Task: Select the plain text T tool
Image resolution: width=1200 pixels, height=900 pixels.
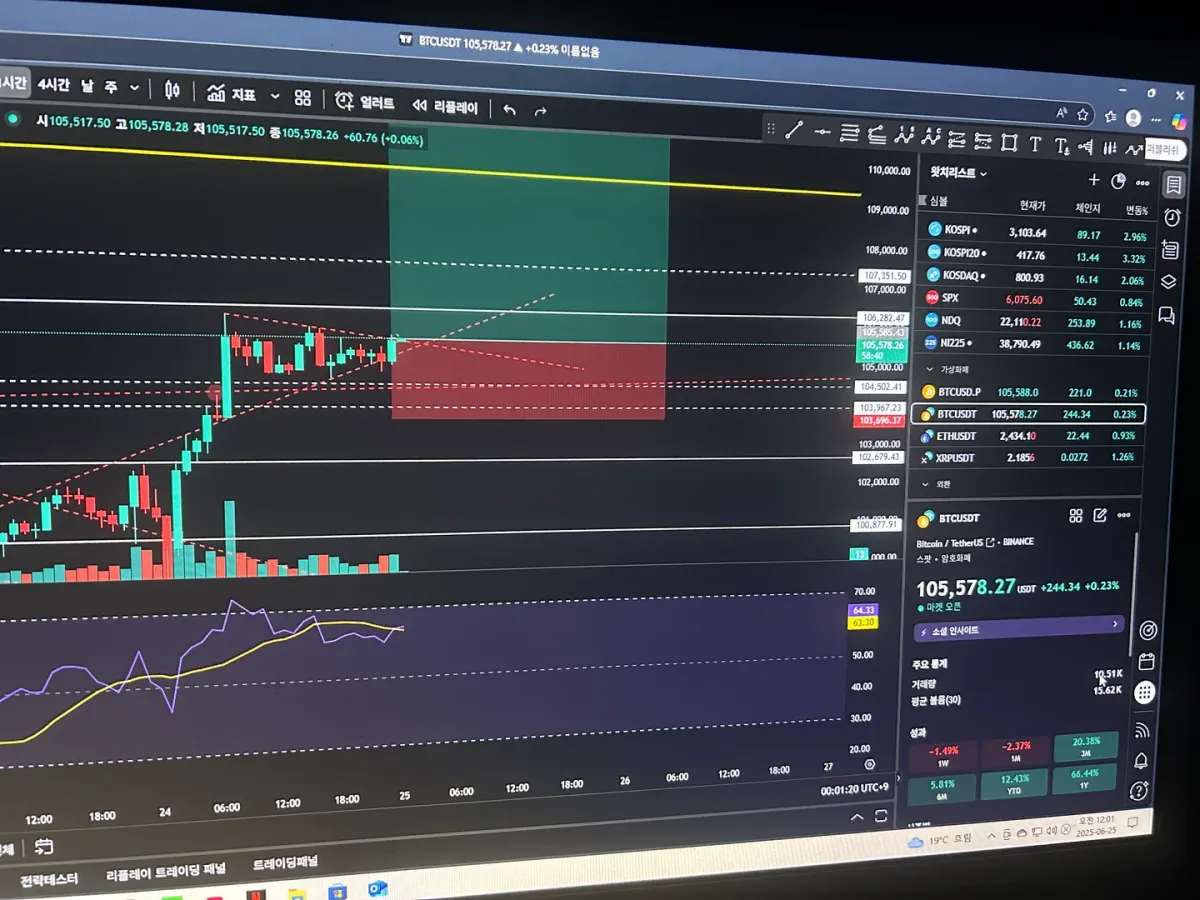Action: [1035, 144]
